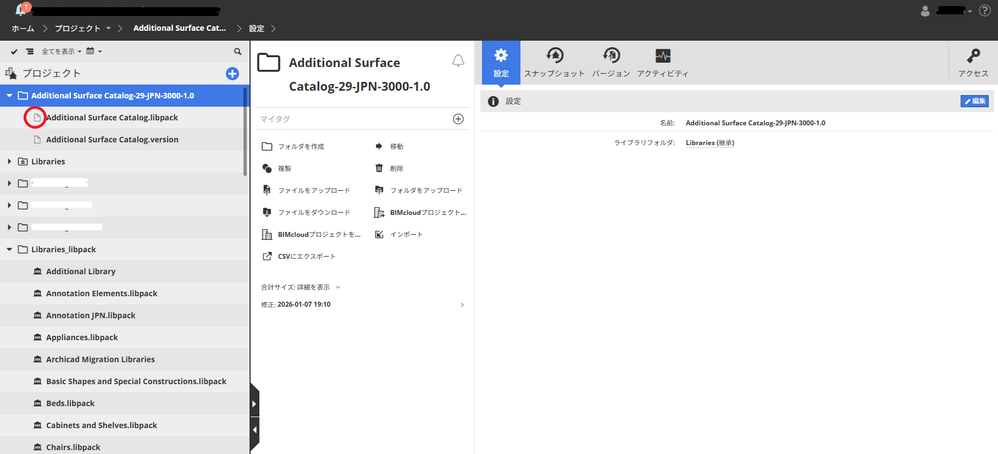This screenshot has width=998, height=454.
Task: Go to ホーム in the breadcrumb
Action: tap(23, 29)
